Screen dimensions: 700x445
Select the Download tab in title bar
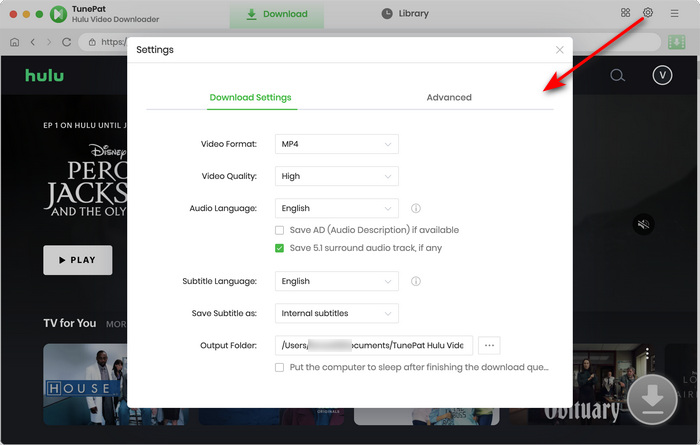pos(277,14)
